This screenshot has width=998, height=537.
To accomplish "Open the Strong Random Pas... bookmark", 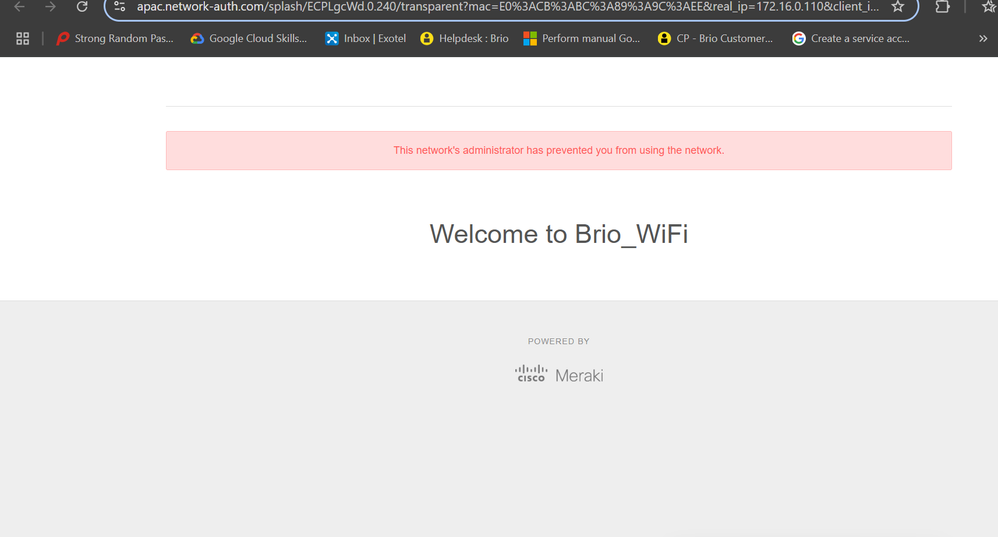I will pos(114,39).
